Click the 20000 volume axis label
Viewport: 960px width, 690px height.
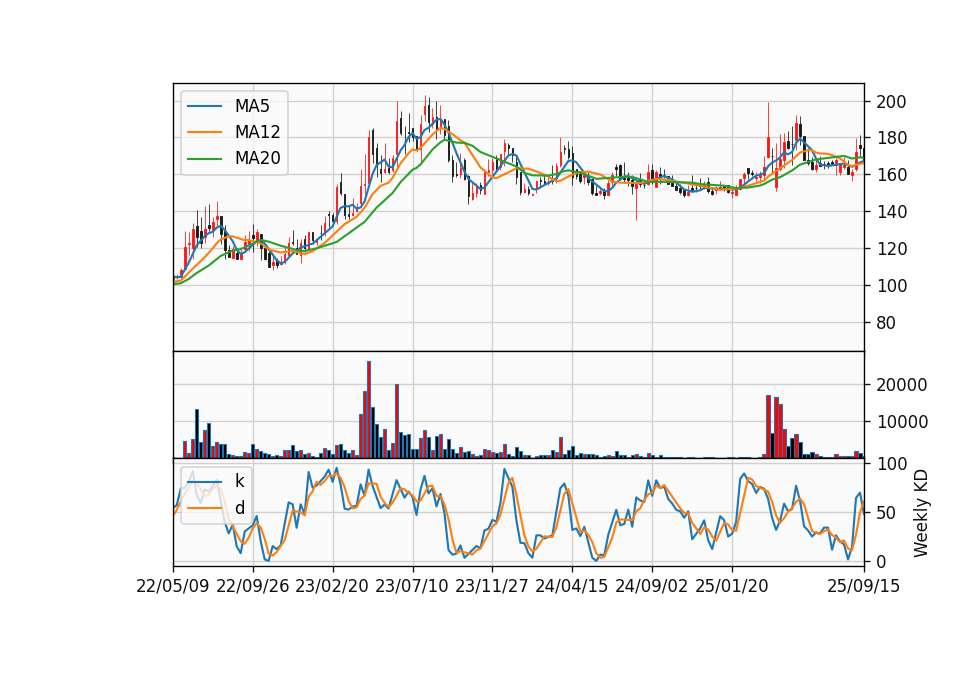point(901,385)
